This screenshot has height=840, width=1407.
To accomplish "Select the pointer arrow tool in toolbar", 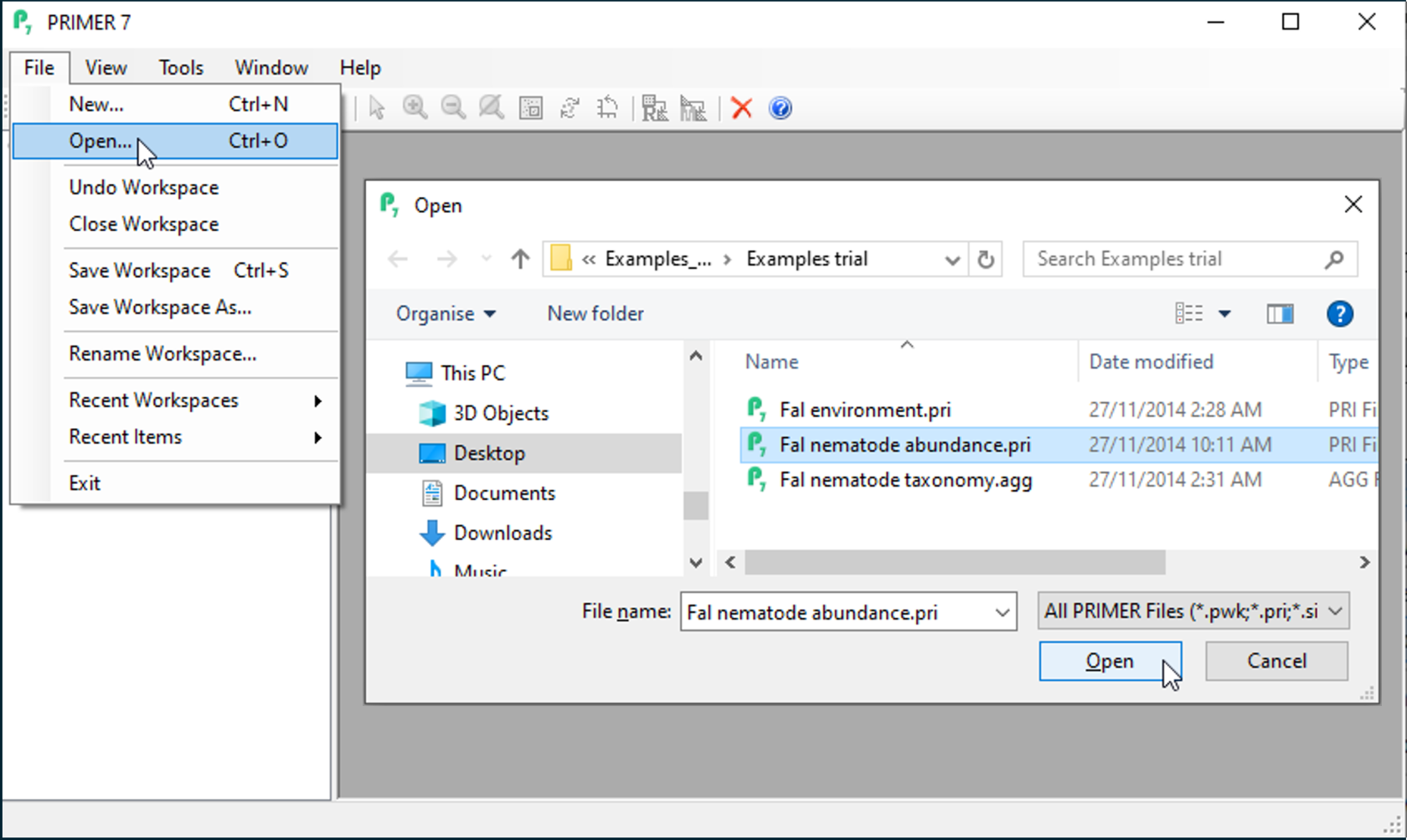I will [377, 108].
